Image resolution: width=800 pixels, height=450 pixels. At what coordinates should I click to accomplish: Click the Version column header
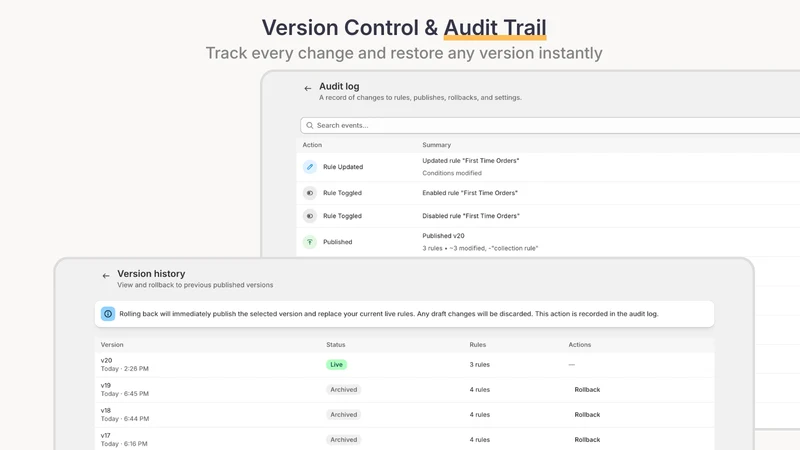tap(112, 344)
